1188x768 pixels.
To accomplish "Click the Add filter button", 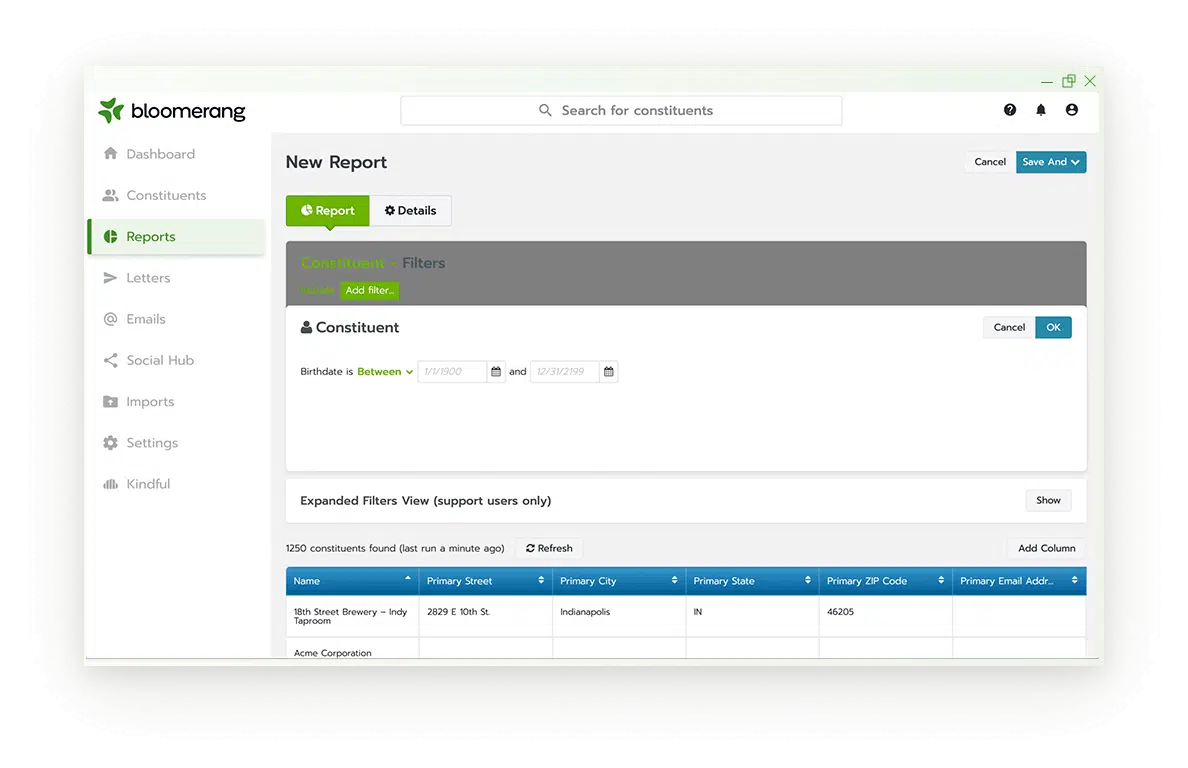I will click(x=370, y=290).
